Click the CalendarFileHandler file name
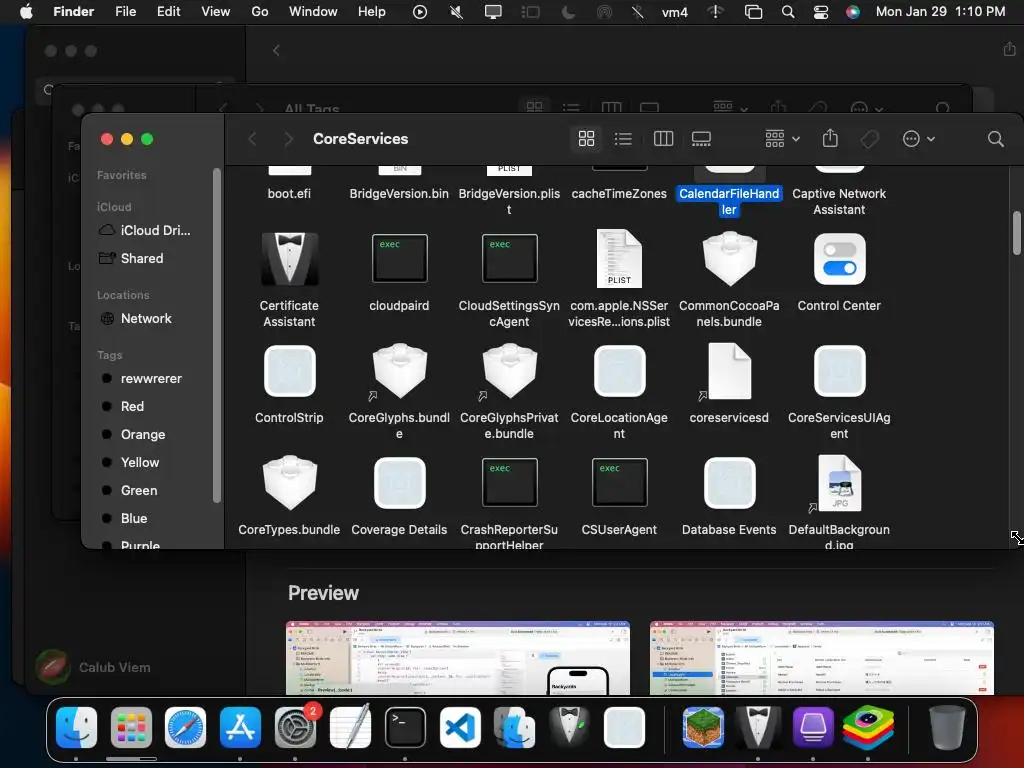The height and width of the screenshot is (768, 1024). click(x=729, y=202)
